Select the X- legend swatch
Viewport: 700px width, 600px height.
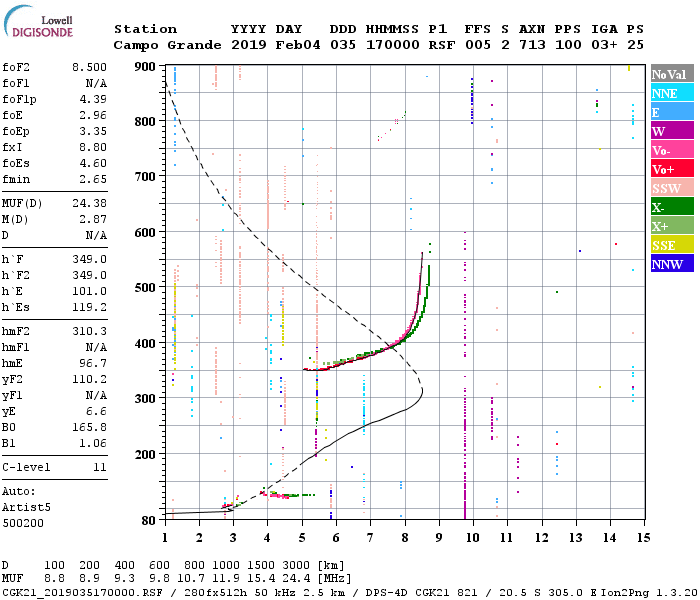coord(672,207)
